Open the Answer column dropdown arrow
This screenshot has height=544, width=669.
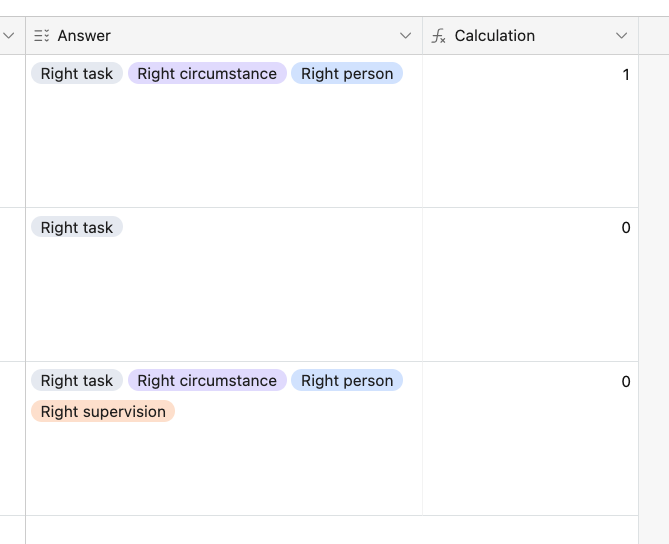pos(405,36)
